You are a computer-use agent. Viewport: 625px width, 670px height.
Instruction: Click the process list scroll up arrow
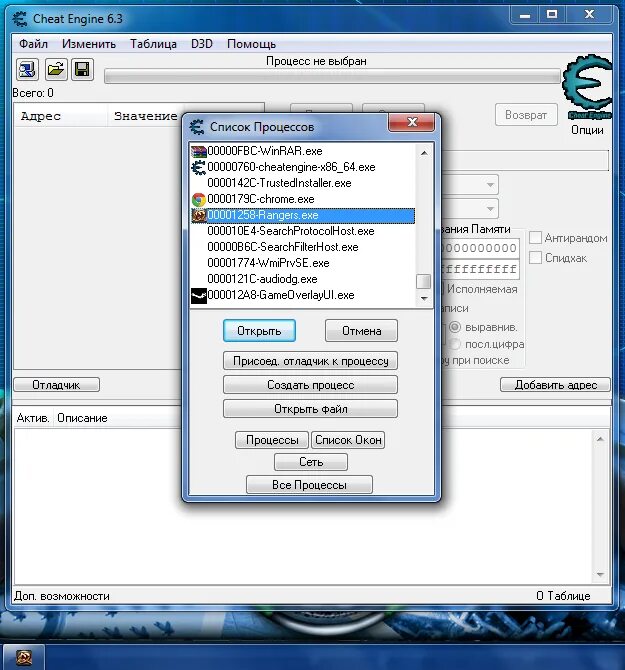pos(424,153)
